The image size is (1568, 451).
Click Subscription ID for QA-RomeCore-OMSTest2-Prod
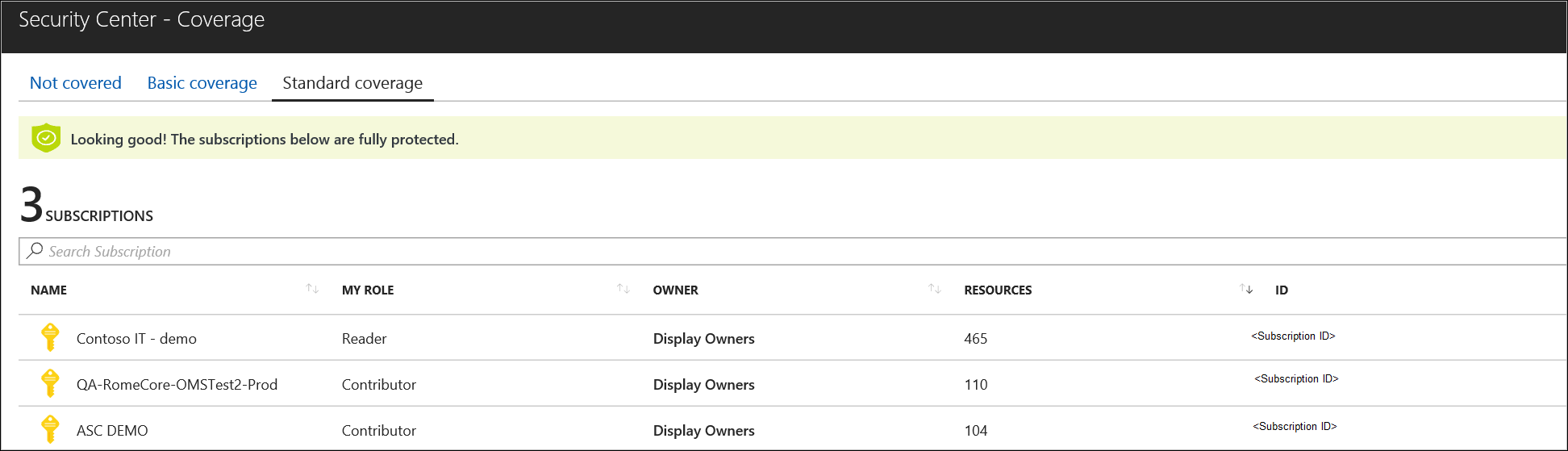click(x=1296, y=378)
